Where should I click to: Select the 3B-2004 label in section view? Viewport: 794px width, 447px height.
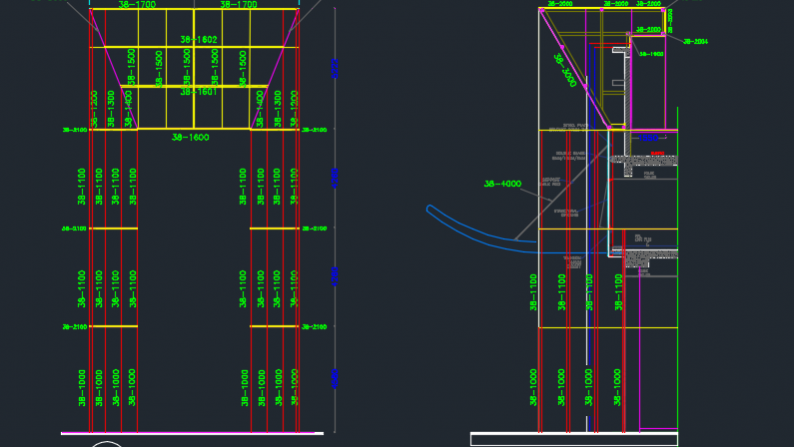tap(695, 41)
